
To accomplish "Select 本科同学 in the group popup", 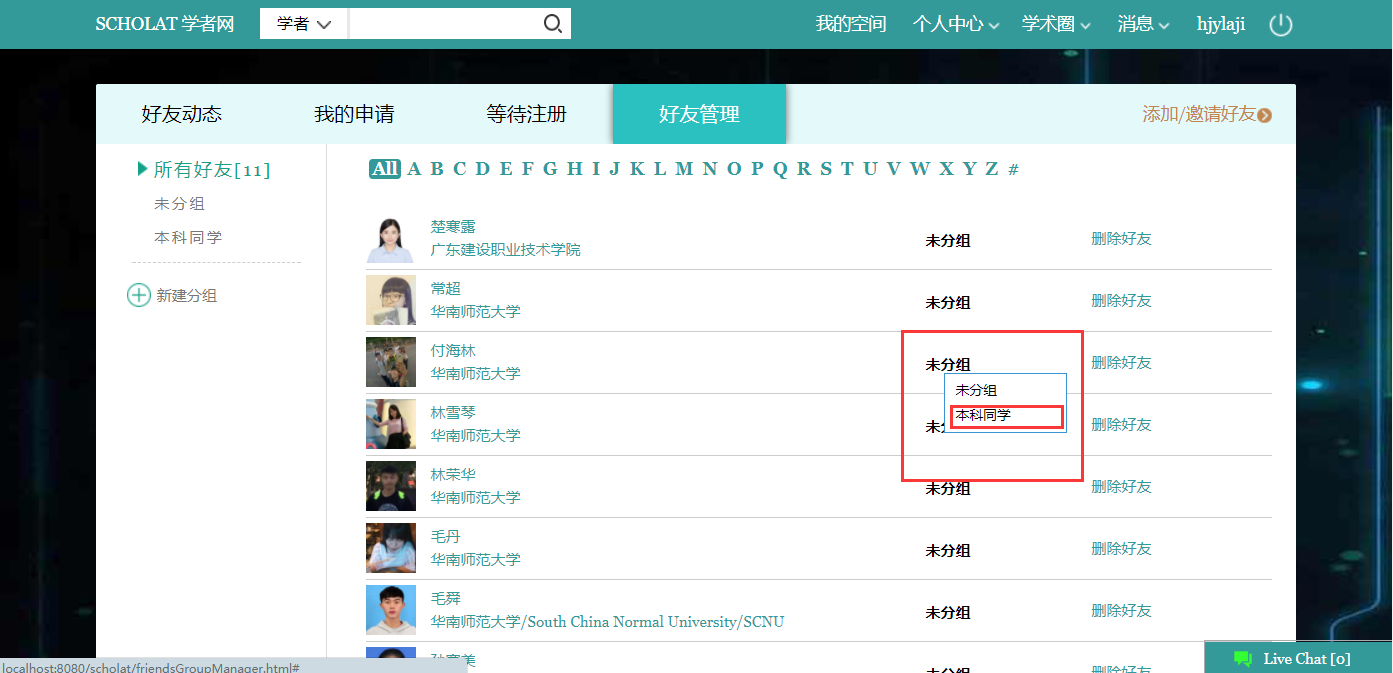I will (x=983, y=415).
